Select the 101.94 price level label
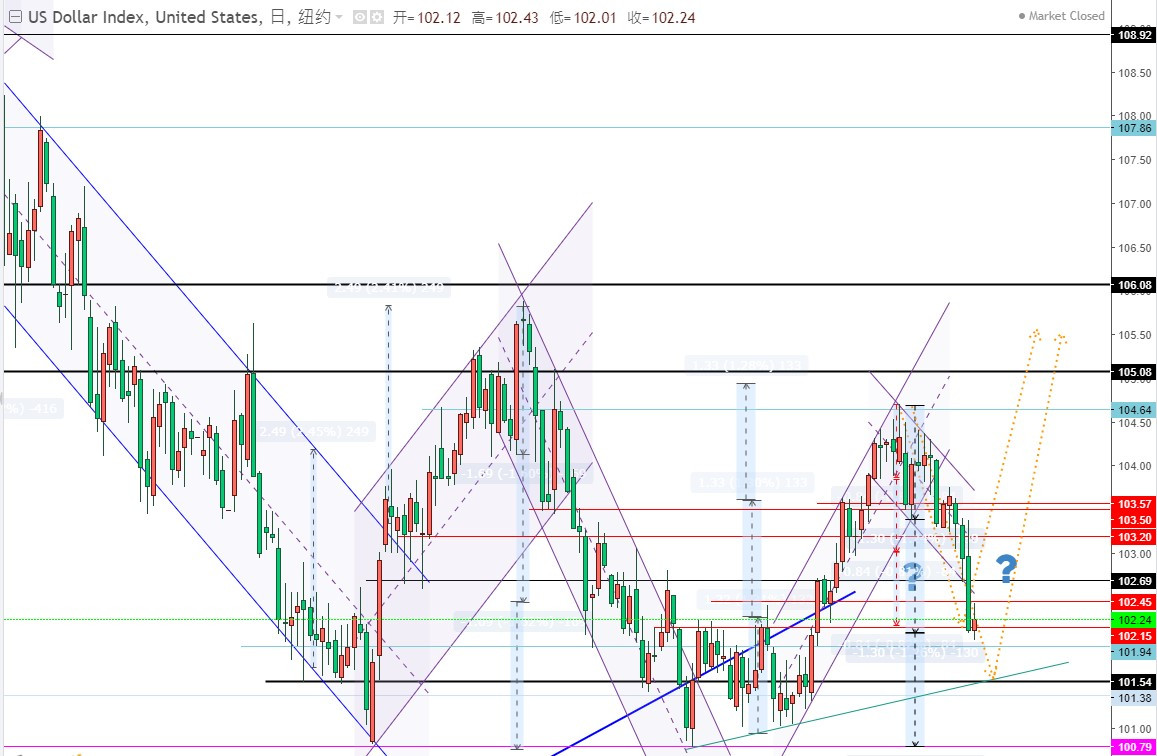 click(x=1134, y=652)
